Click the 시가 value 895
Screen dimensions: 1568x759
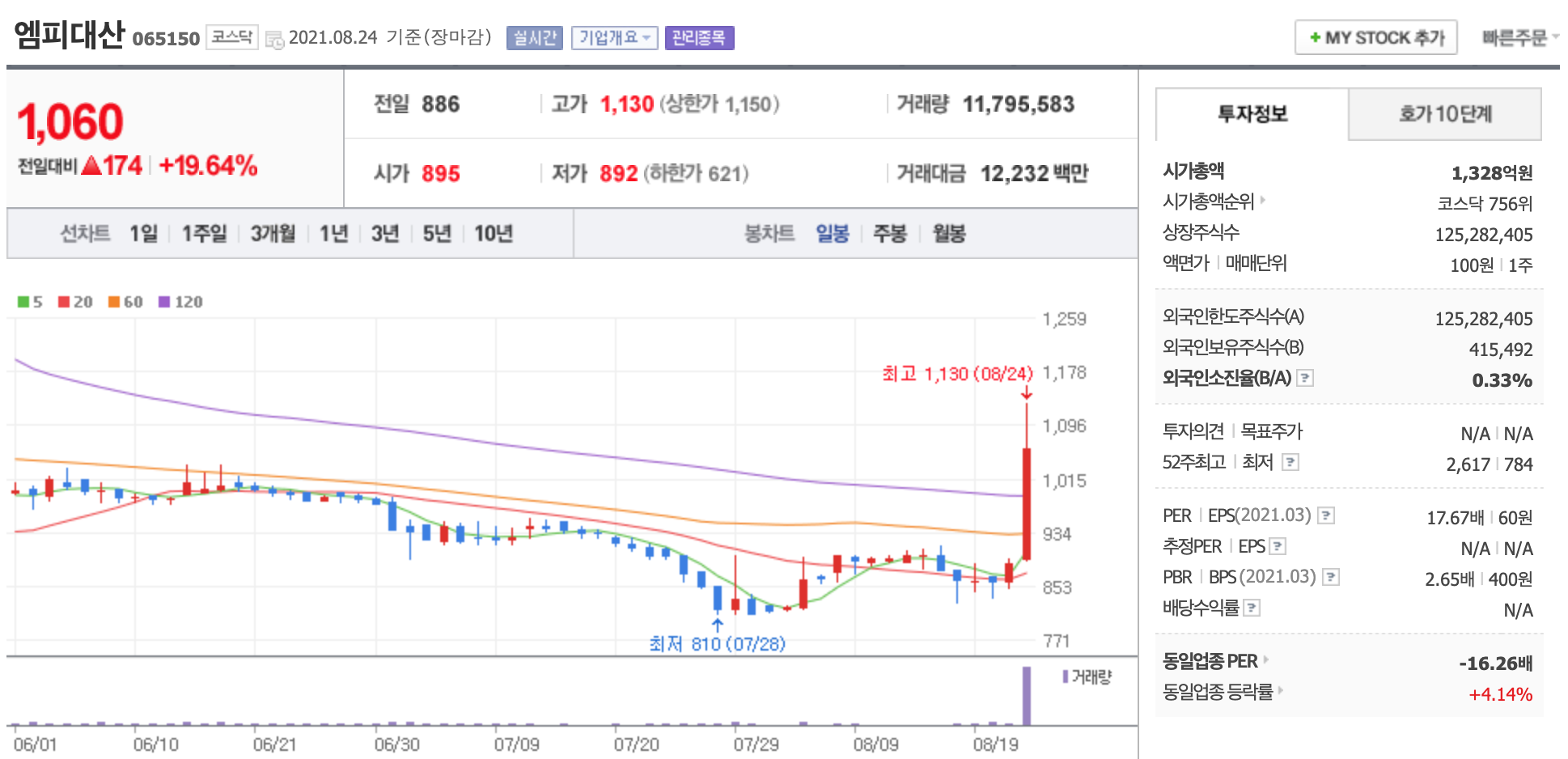[x=441, y=173]
